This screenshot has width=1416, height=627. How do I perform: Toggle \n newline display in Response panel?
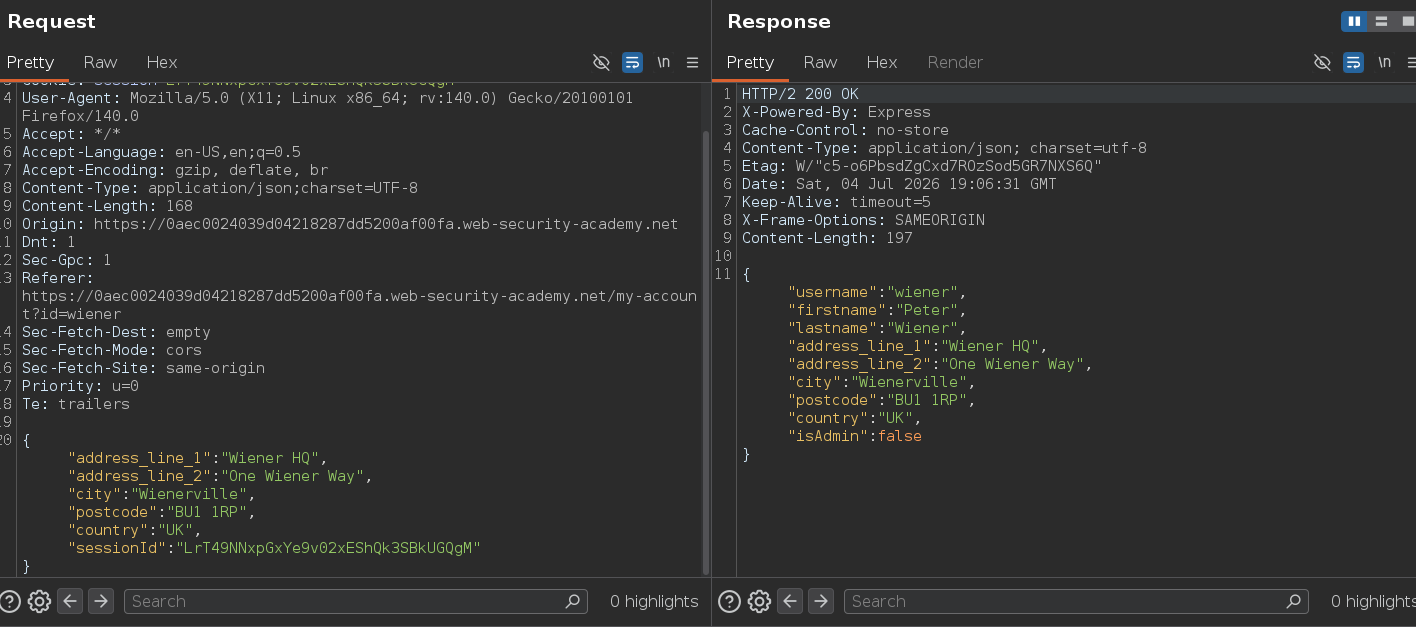[x=1384, y=62]
